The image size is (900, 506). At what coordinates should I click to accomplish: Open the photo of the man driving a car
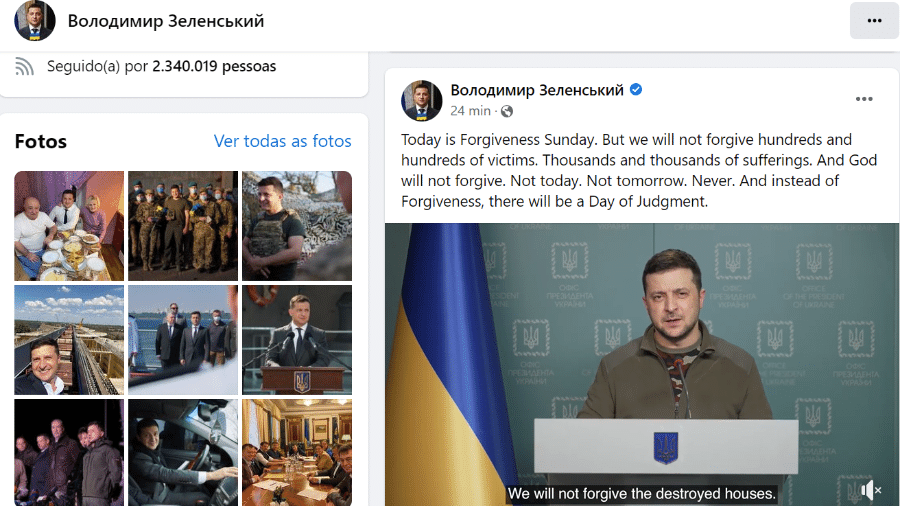coord(183,452)
